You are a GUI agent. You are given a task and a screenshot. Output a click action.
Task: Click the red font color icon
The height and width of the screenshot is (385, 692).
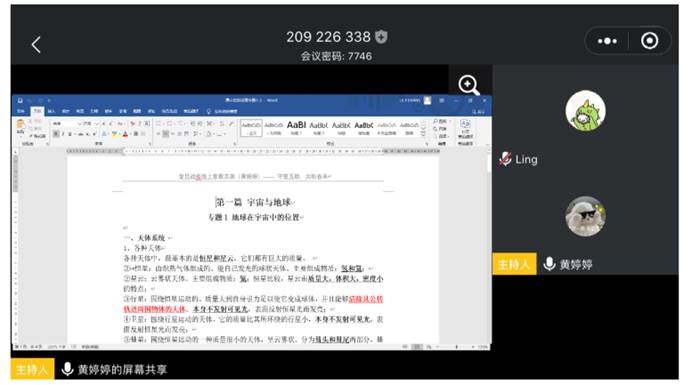coord(125,134)
